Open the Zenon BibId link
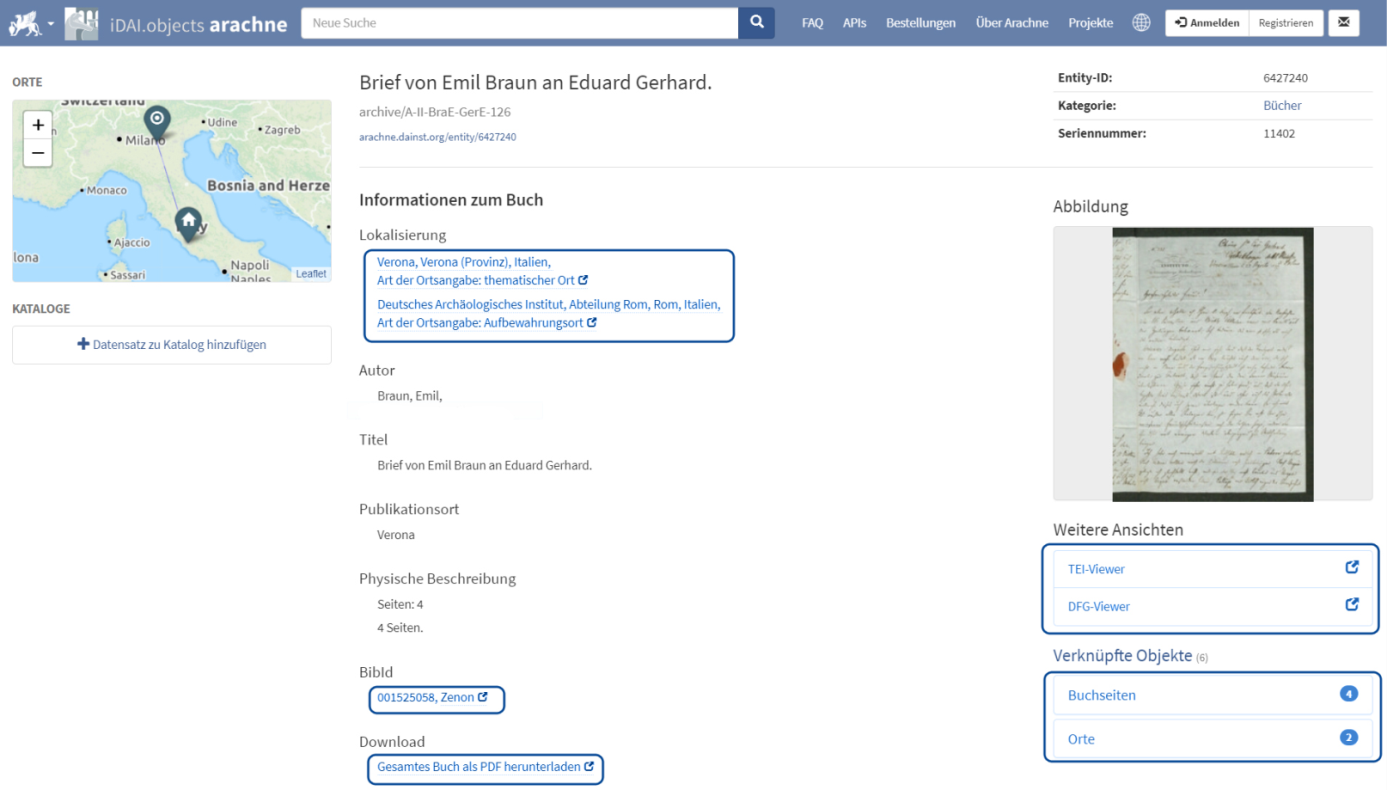 (x=432, y=697)
